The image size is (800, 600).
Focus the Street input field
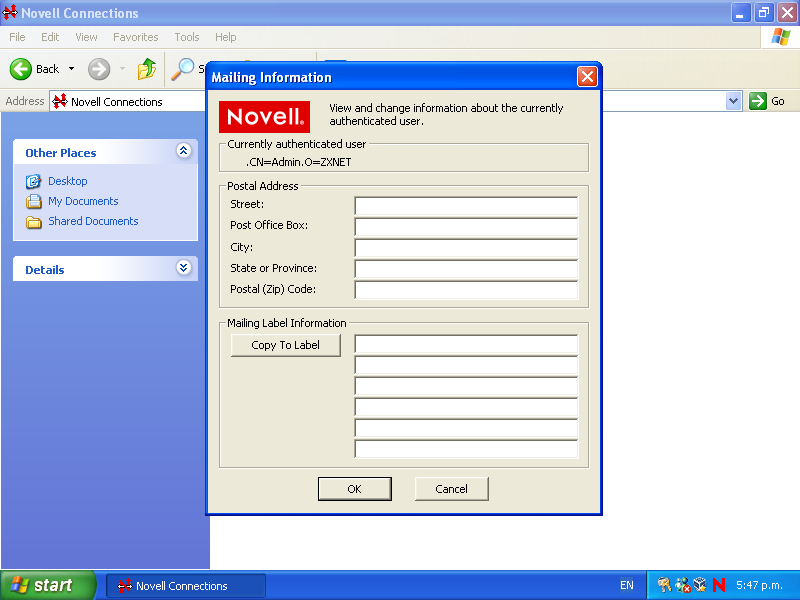point(466,206)
